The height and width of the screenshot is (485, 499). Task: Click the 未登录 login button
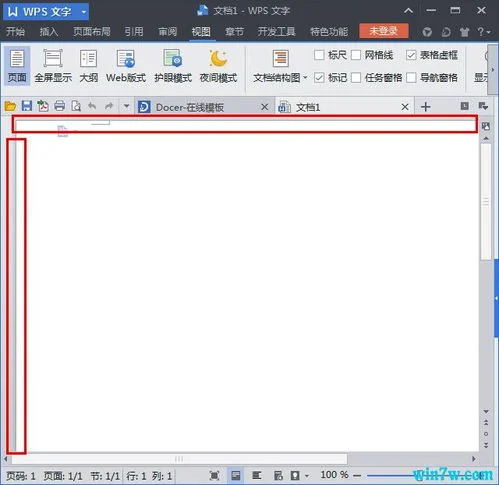pyautogui.click(x=384, y=31)
